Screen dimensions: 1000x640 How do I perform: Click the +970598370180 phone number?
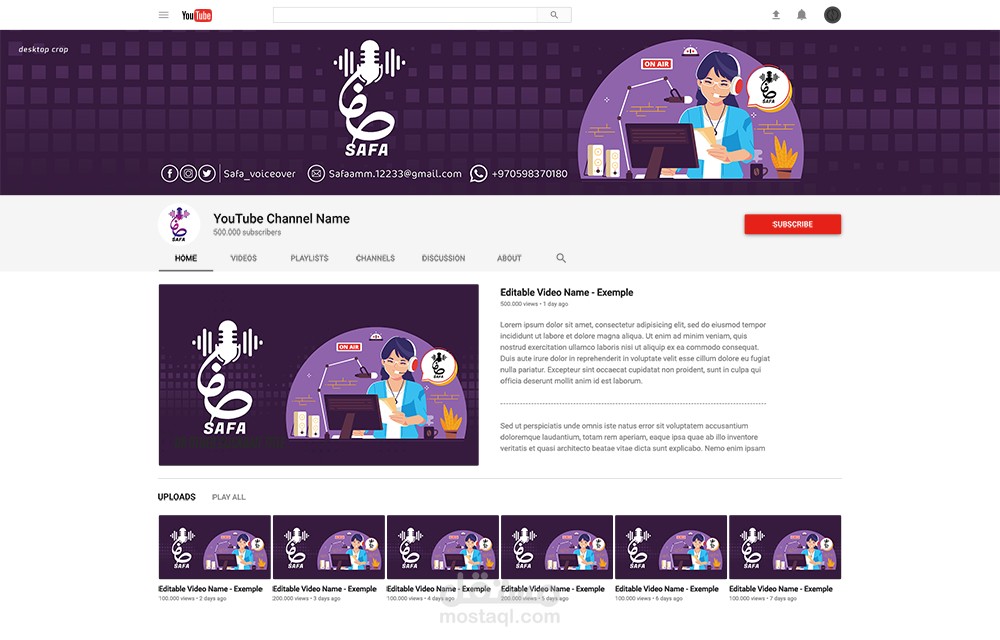pos(529,173)
